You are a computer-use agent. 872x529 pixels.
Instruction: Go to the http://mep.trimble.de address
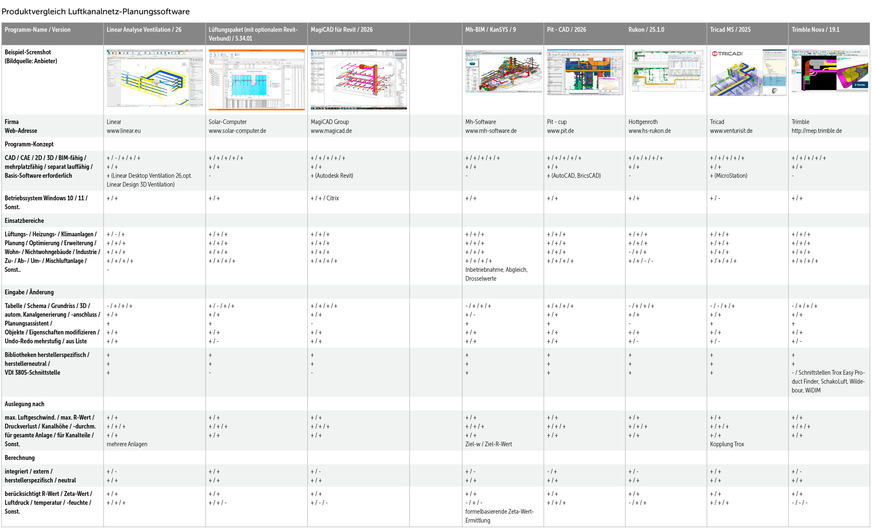tap(817, 131)
